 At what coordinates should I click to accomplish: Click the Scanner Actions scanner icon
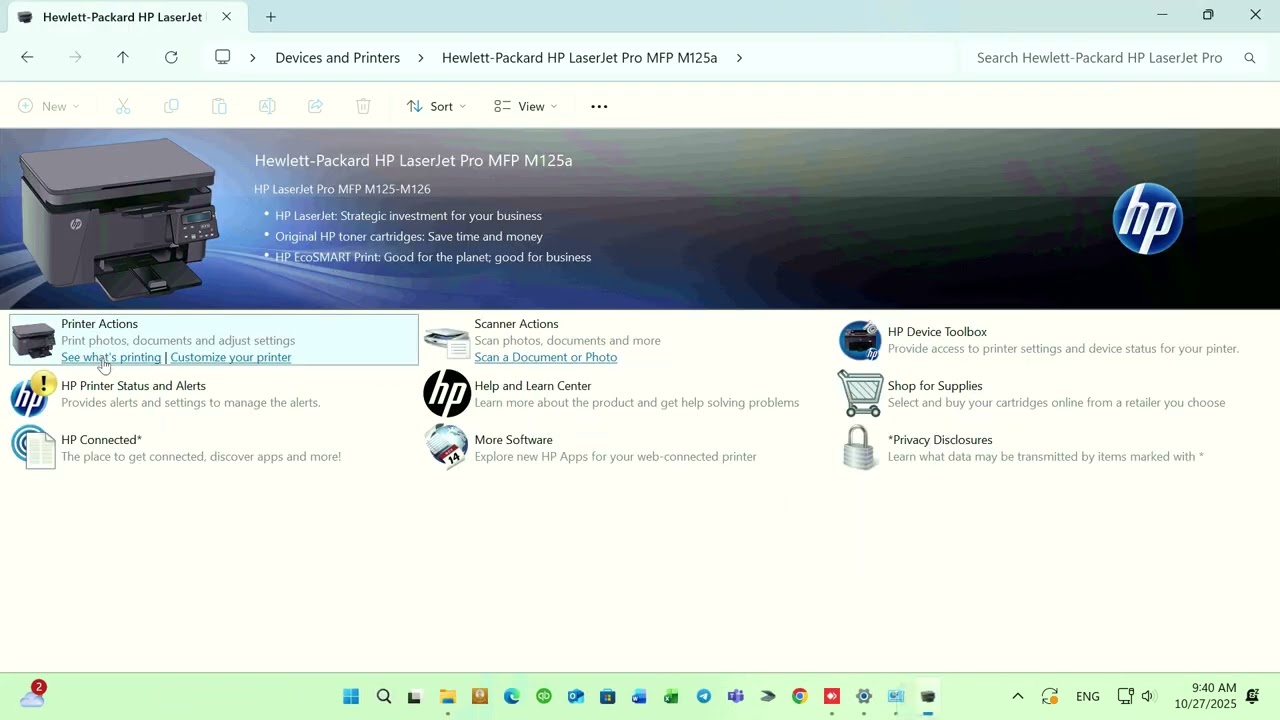446,341
